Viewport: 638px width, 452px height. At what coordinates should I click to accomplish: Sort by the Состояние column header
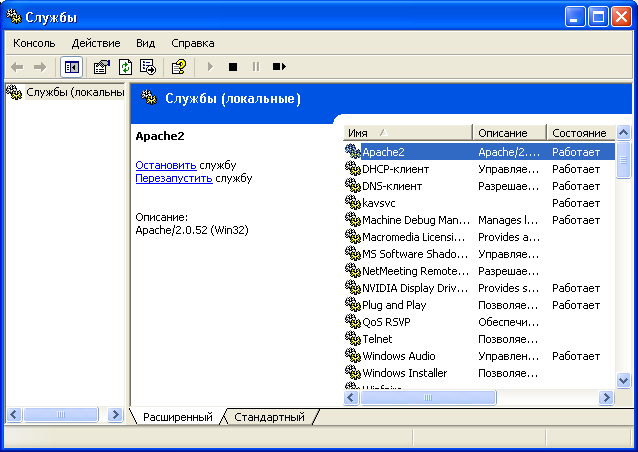580,133
